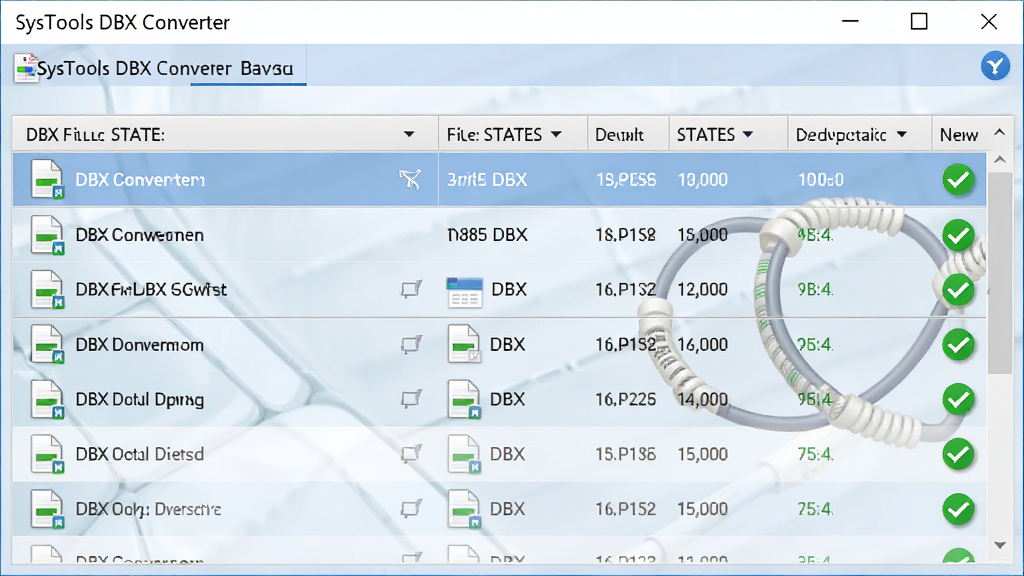
Task: Click the 3nιt5 DBX cell
Action: pos(487,180)
